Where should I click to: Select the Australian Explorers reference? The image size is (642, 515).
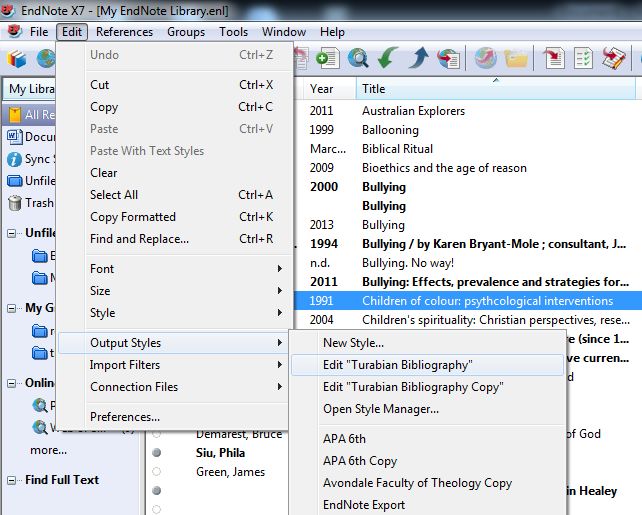click(468, 111)
